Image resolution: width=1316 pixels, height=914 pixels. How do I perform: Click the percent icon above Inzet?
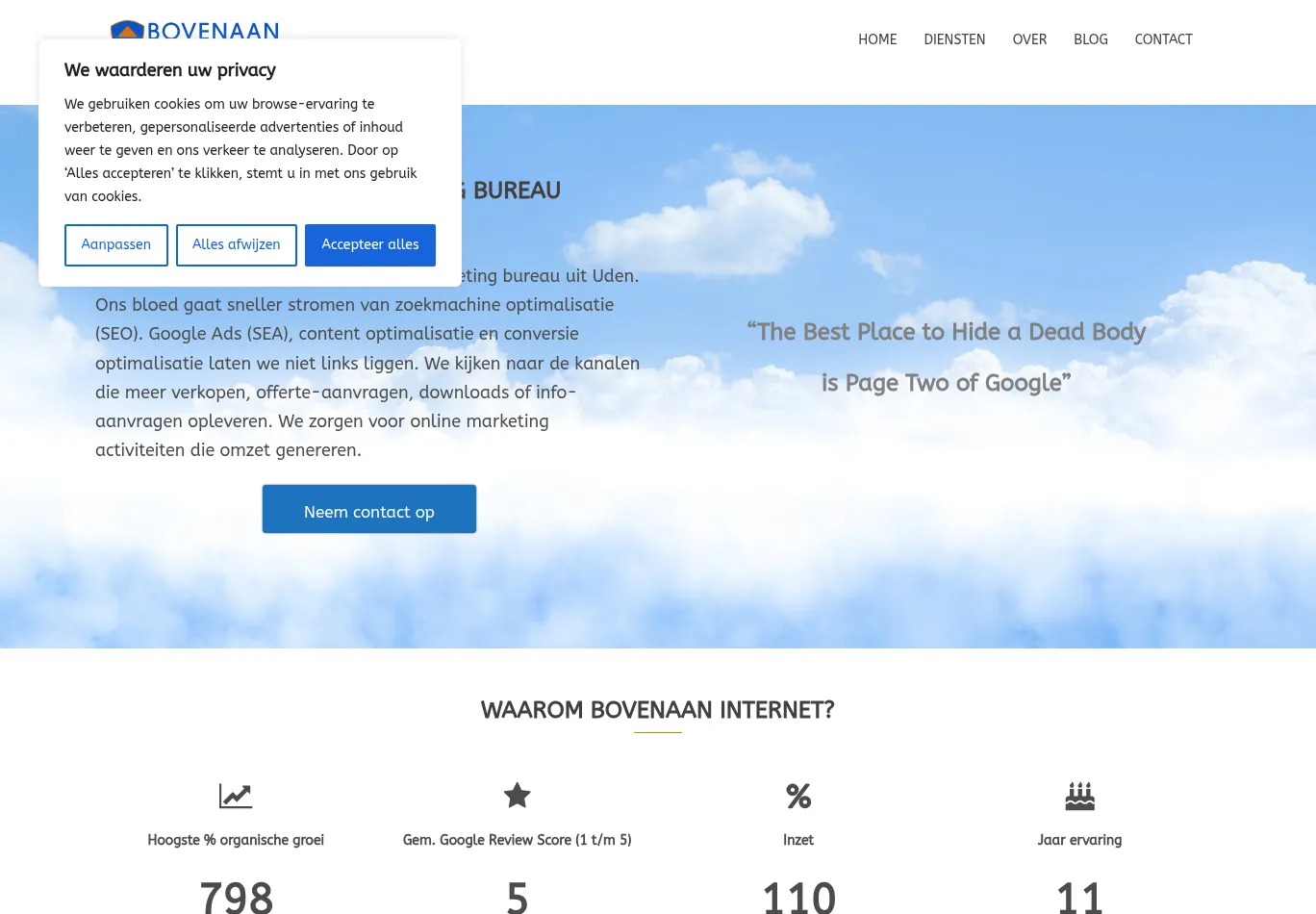pyautogui.click(x=798, y=796)
